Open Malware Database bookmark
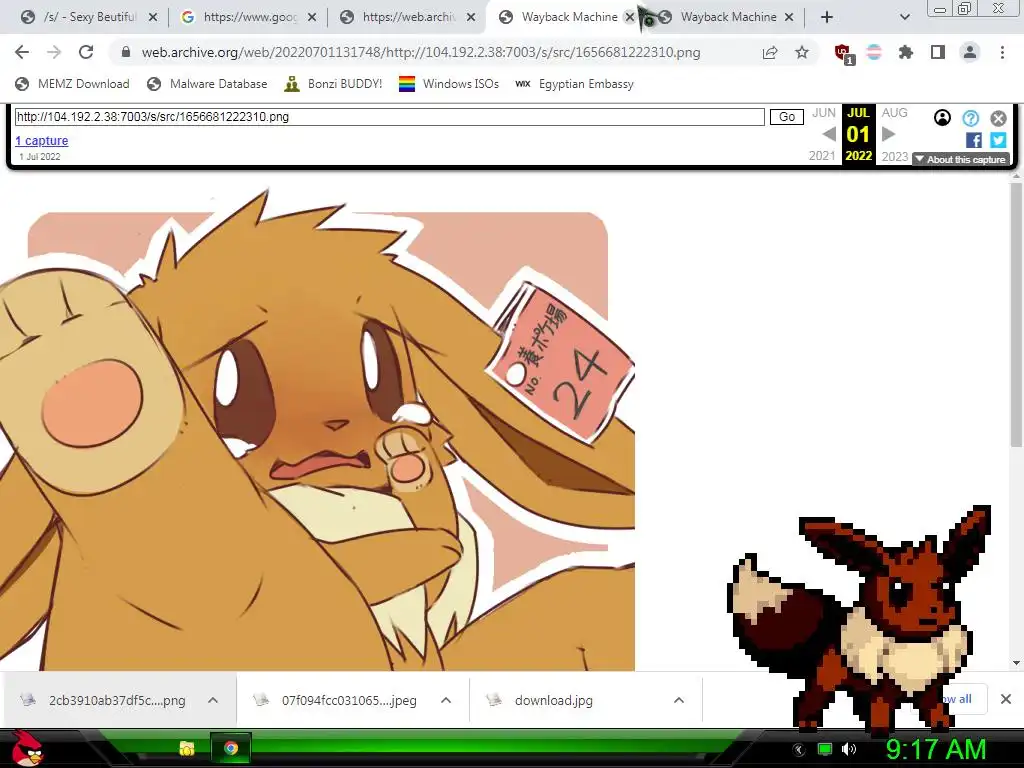The width and height of the screenshot is (1024, 768). tap(208, 84)
